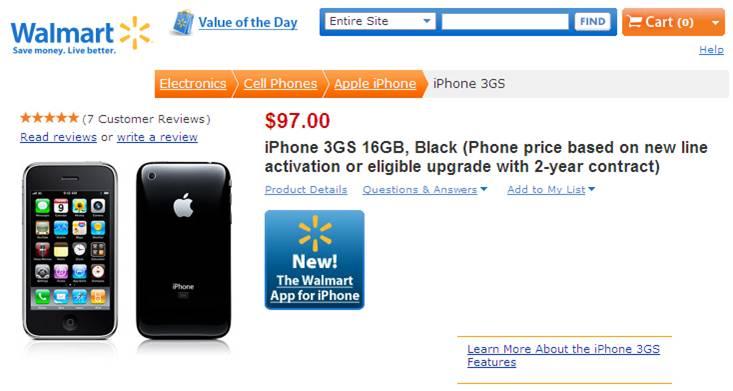
Task: Open the Entire Site search dropdown
Action: click(x=380, y=22)
